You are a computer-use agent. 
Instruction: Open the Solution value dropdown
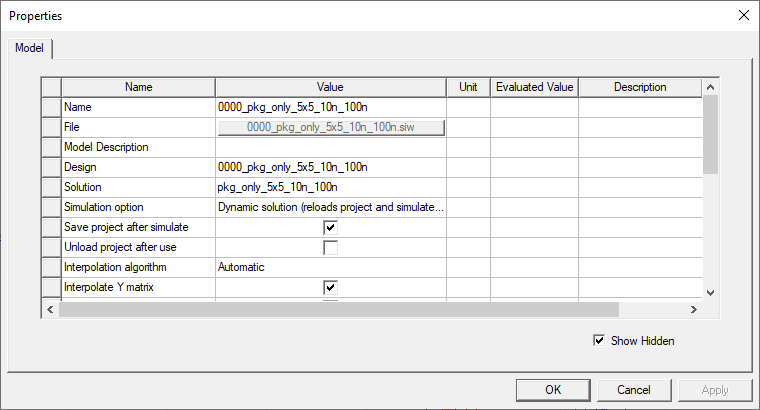click(x=330, y=187)
